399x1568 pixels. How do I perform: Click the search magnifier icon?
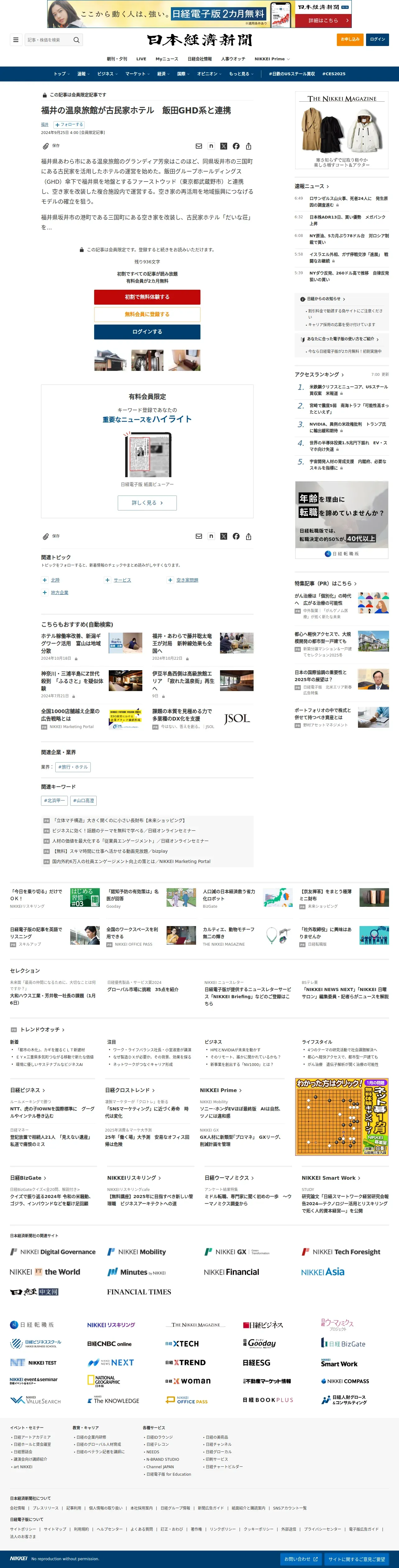[77, 39]
